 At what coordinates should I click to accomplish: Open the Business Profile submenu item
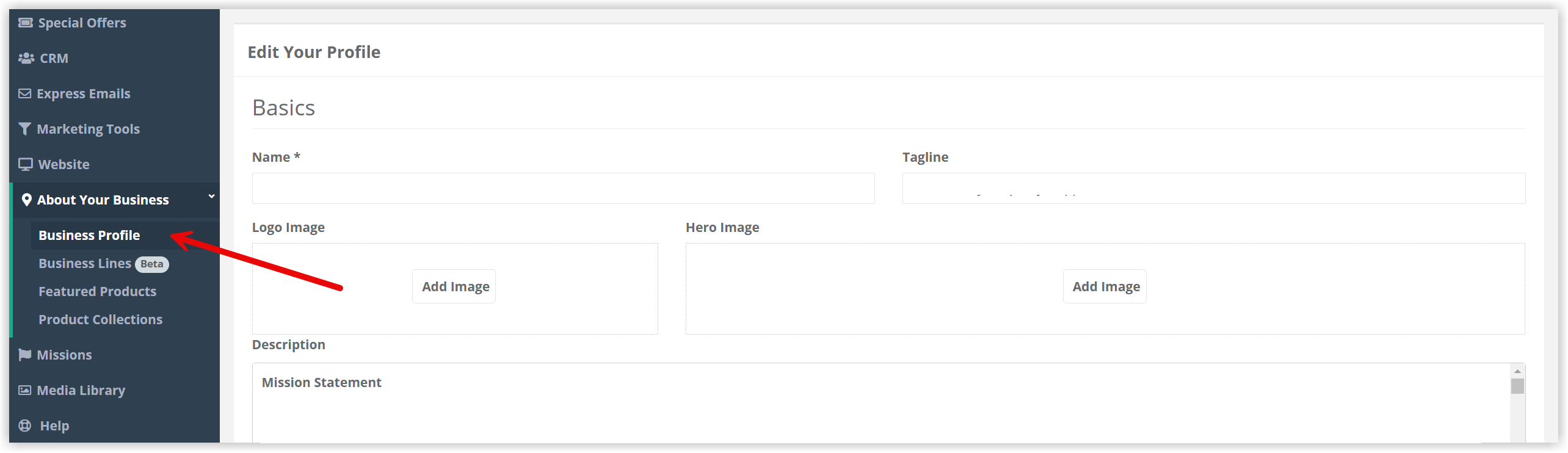(x=89, y=235)
